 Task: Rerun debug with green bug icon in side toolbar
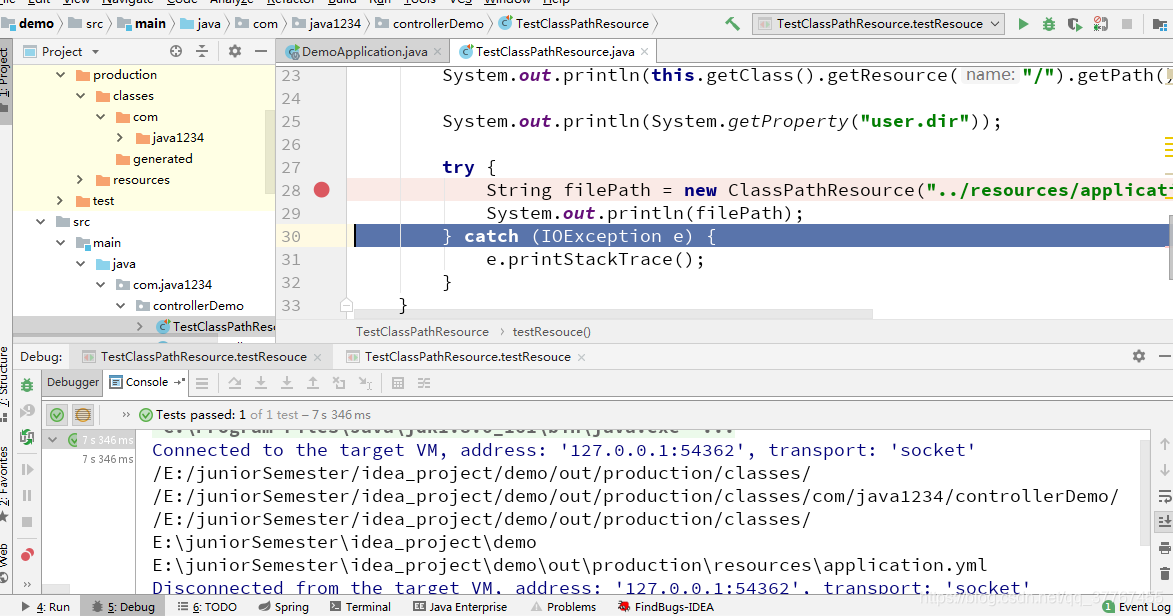click(x=27, y=385)
